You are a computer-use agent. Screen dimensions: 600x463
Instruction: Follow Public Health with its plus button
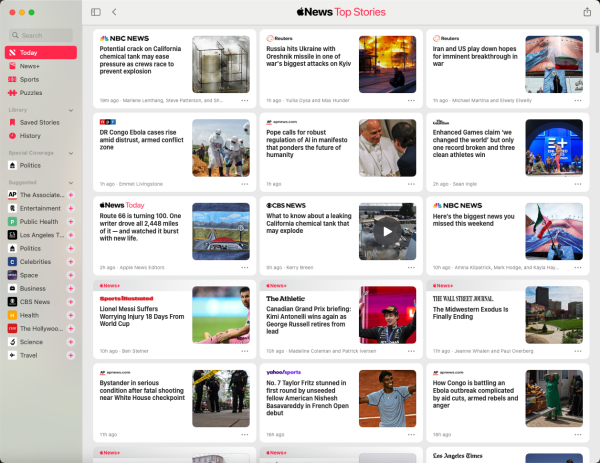pos(71,222)
